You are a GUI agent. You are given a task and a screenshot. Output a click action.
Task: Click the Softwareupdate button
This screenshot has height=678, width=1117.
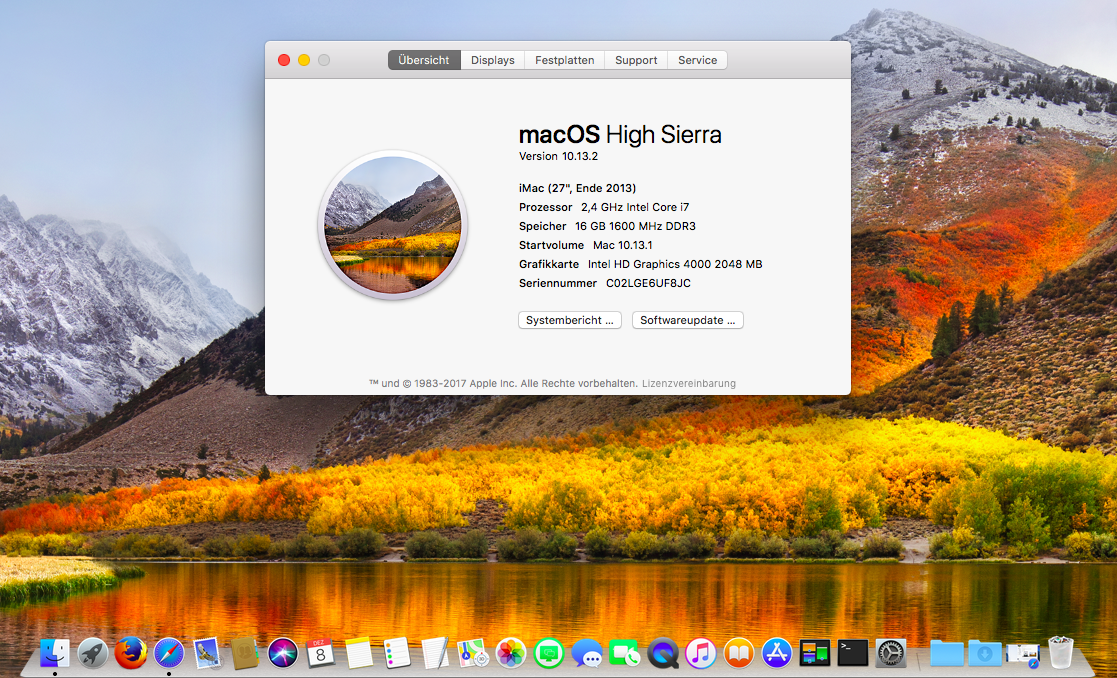pos(687,320)
